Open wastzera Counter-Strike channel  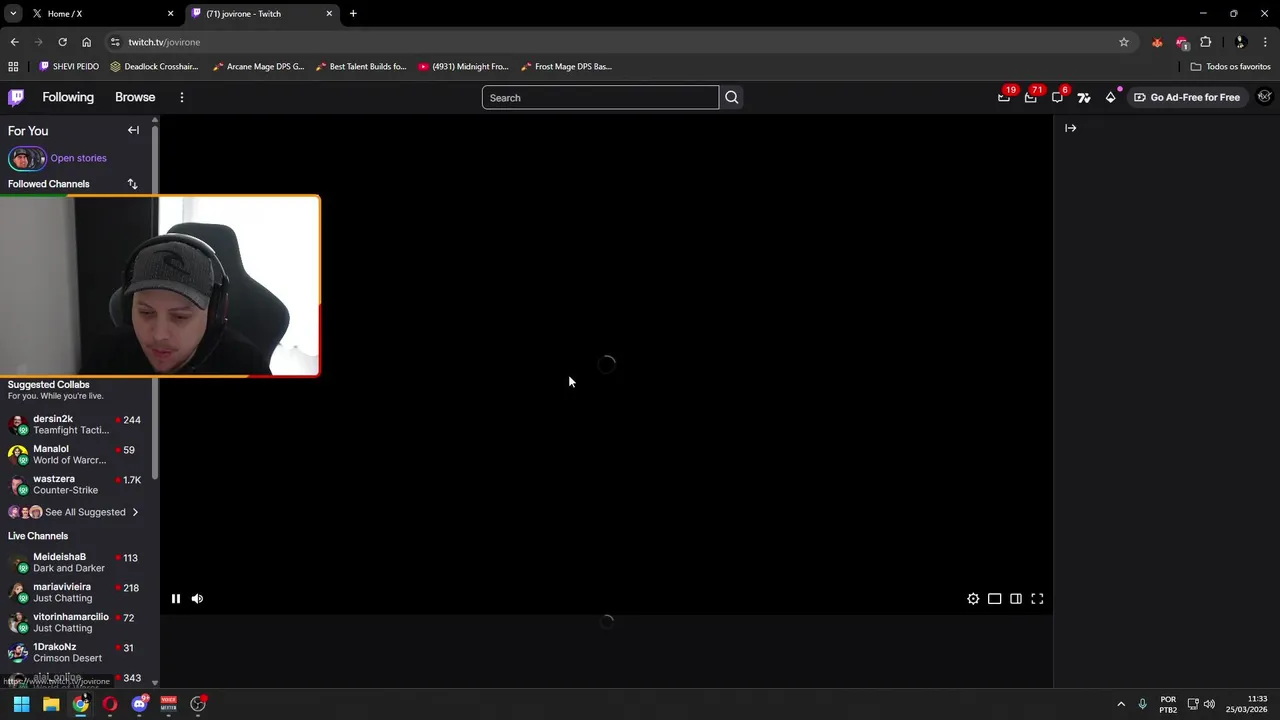pyautogui.click(x=77, y=484)
